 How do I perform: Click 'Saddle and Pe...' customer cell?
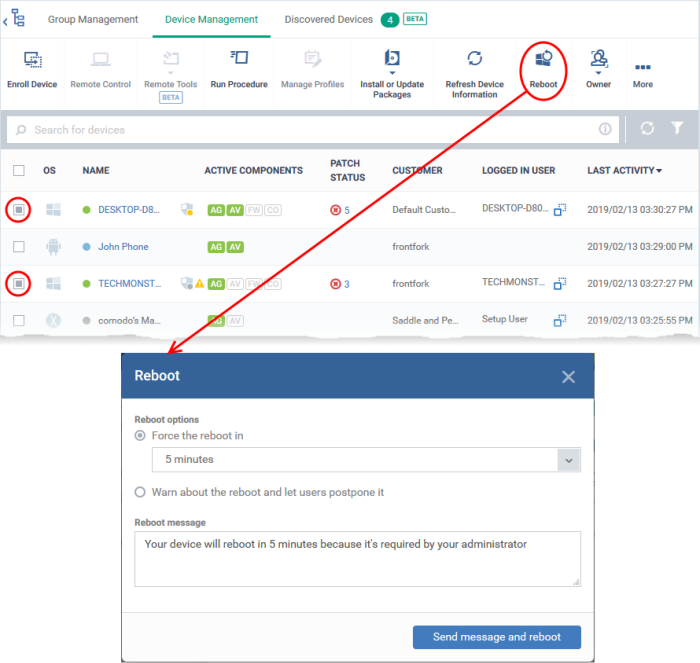coord(425,320)
